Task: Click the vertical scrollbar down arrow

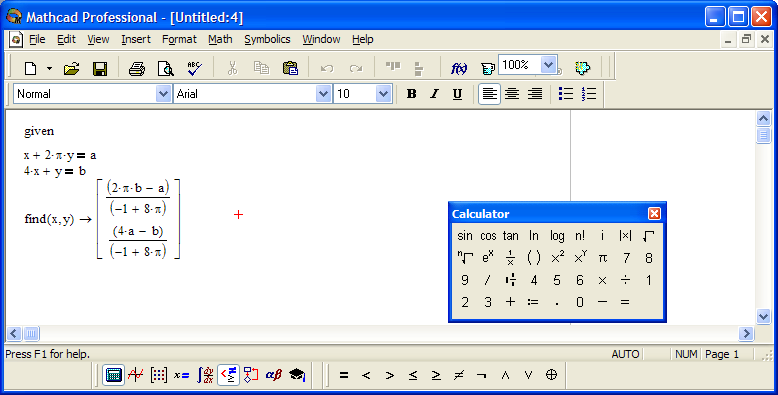Action: (x=763, y=316)
